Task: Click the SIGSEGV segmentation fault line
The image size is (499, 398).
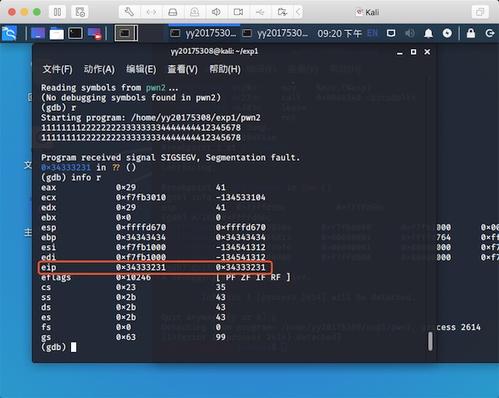Action: (x=170, y=157)
